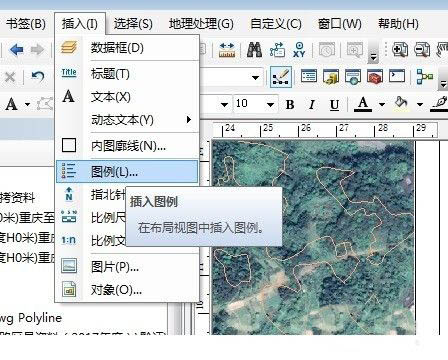Click the gray forward arrow
This screenshot has height=360, width=448.
pos(37,50)
